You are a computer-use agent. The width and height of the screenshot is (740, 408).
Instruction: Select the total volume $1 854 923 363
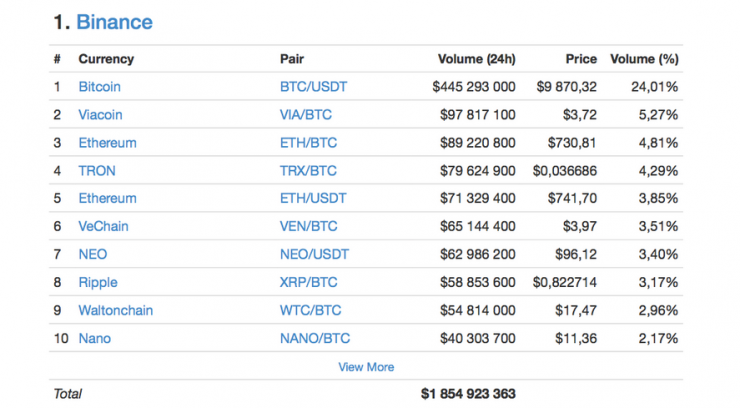pos(468,394)
